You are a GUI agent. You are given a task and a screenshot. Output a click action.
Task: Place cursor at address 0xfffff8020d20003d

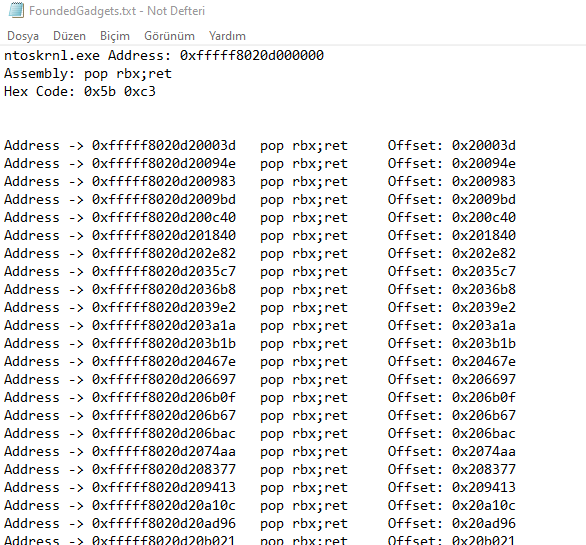164,145
